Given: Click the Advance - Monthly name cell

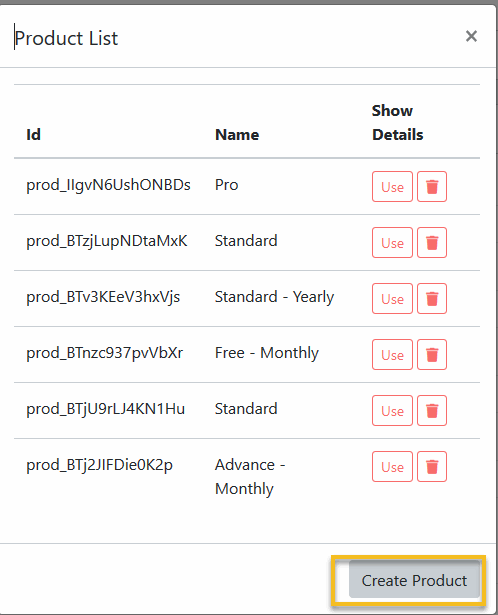Looking at the screenshot, I should [x=250, y=477].
